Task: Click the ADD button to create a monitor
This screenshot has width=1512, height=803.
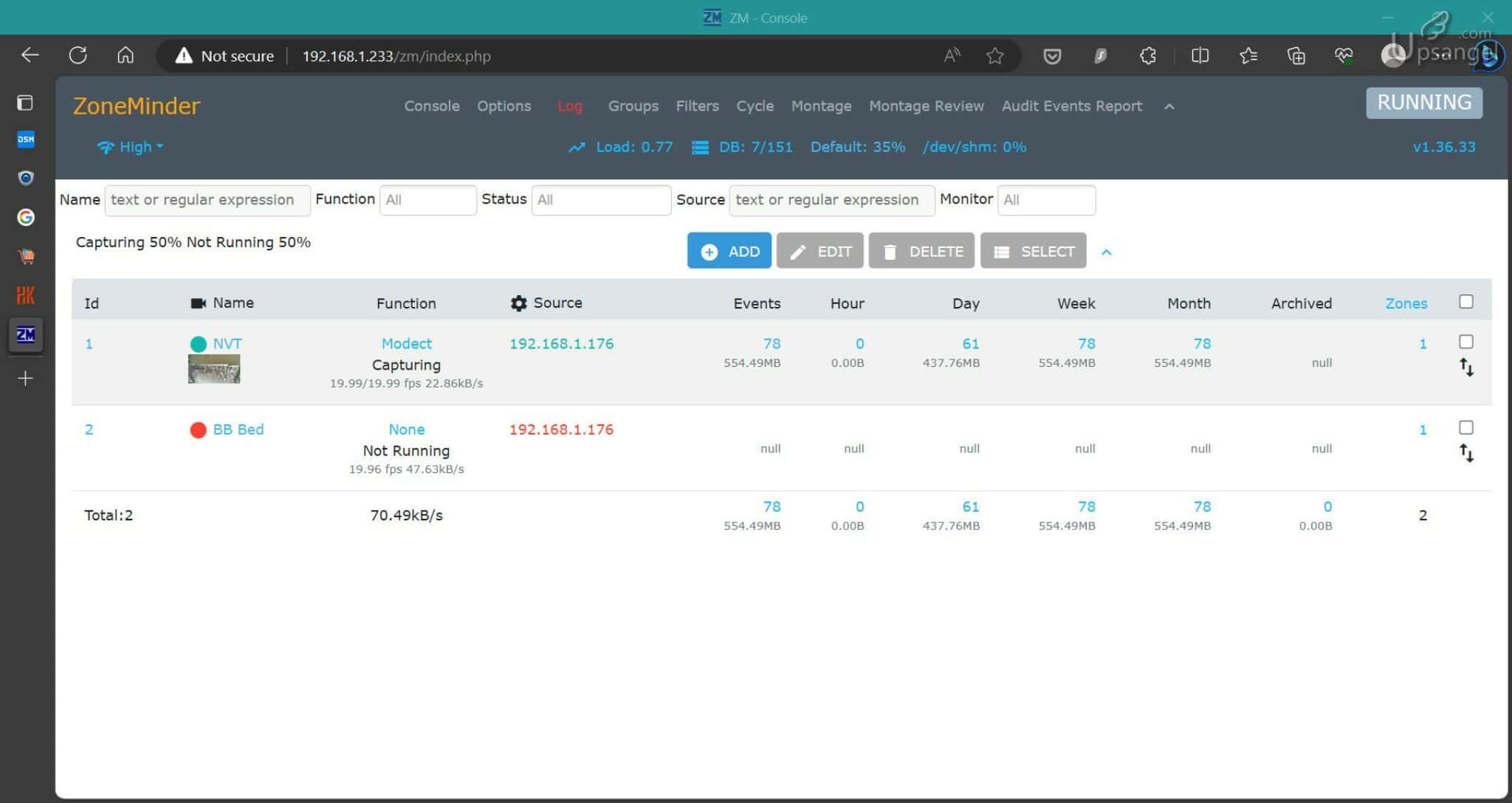Action: point(729,251)
